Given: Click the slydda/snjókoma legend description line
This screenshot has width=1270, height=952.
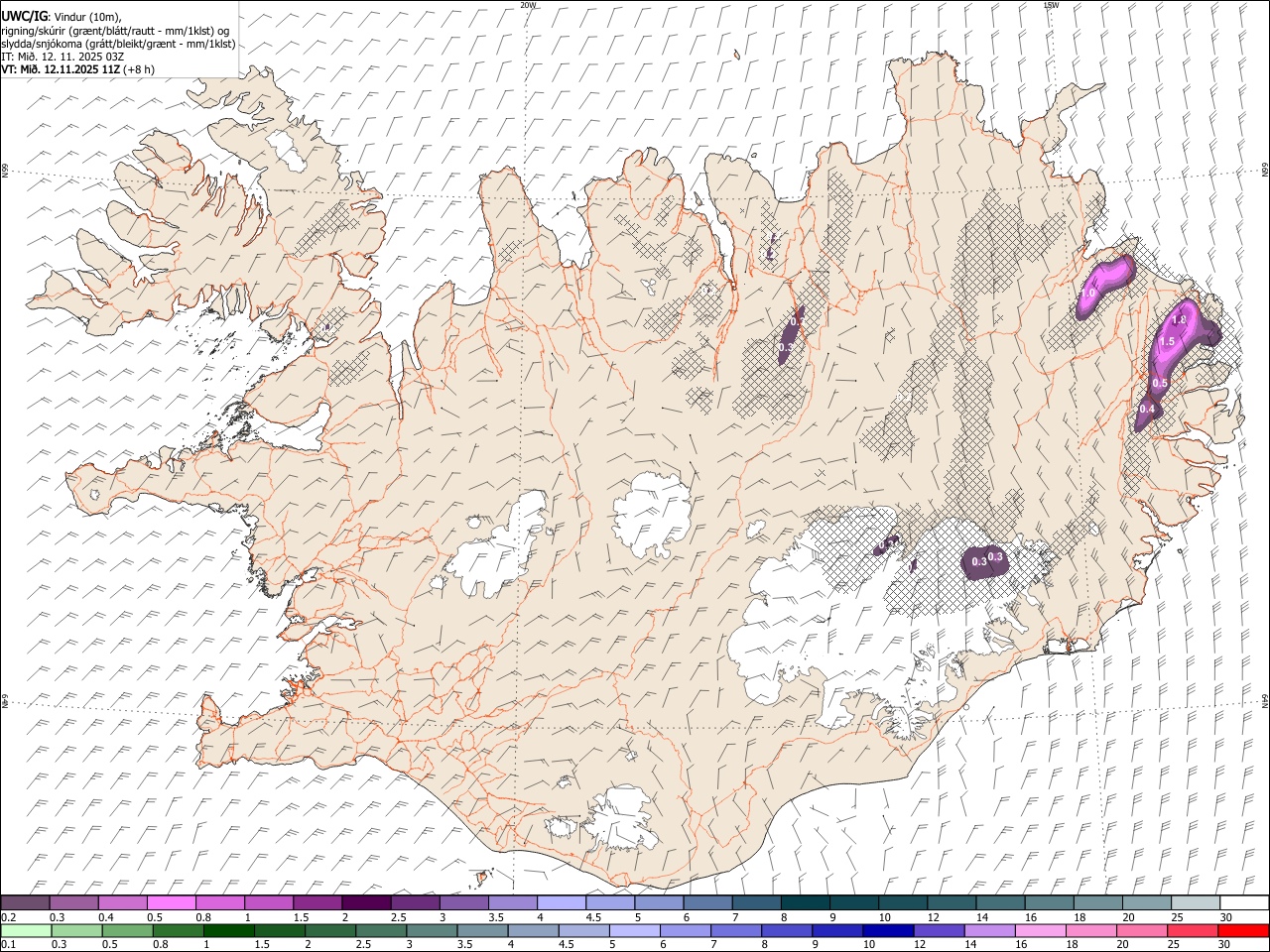Looking at the screenshot, I should [118, 44].
